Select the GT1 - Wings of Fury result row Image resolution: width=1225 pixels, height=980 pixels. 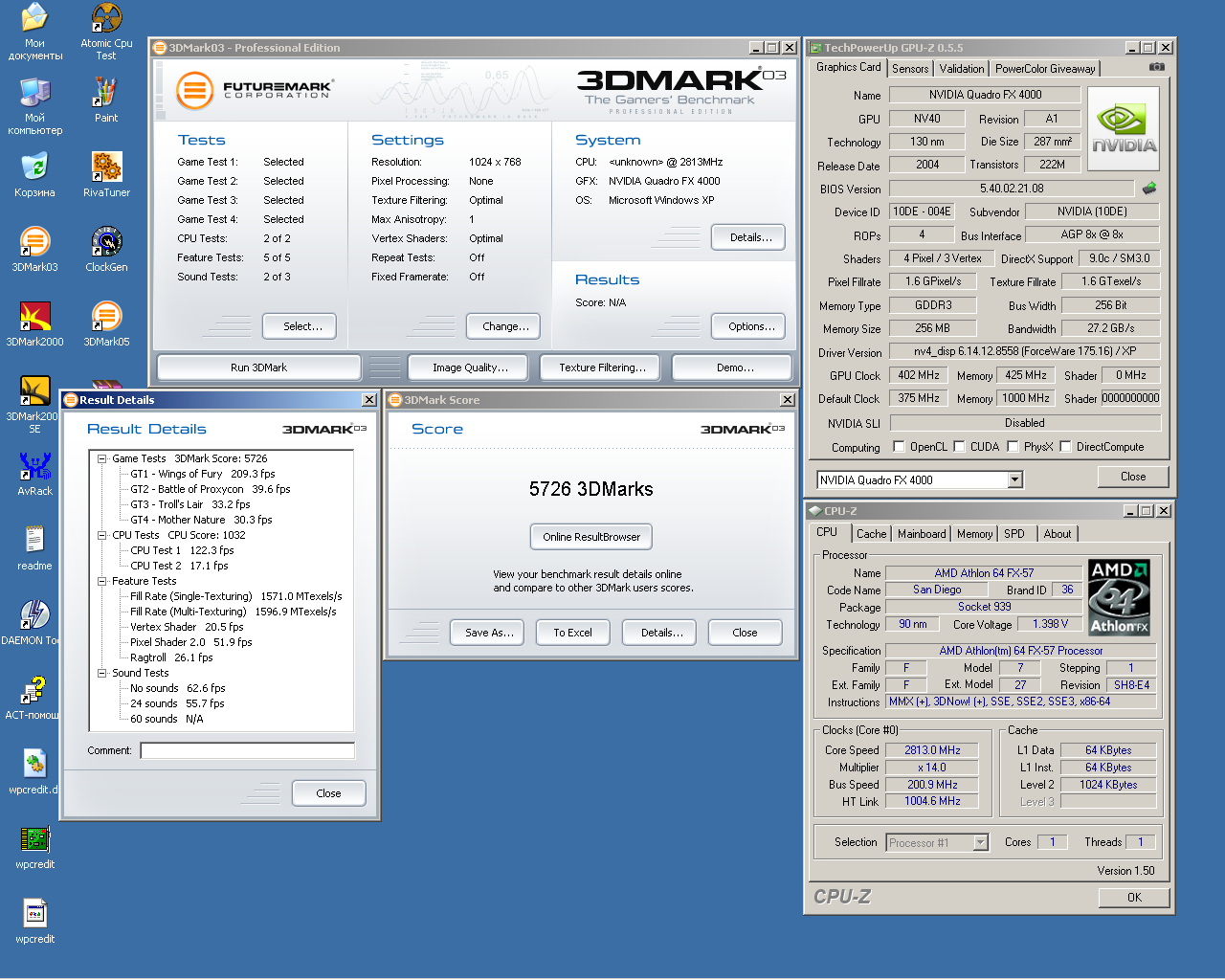[202, 474]
